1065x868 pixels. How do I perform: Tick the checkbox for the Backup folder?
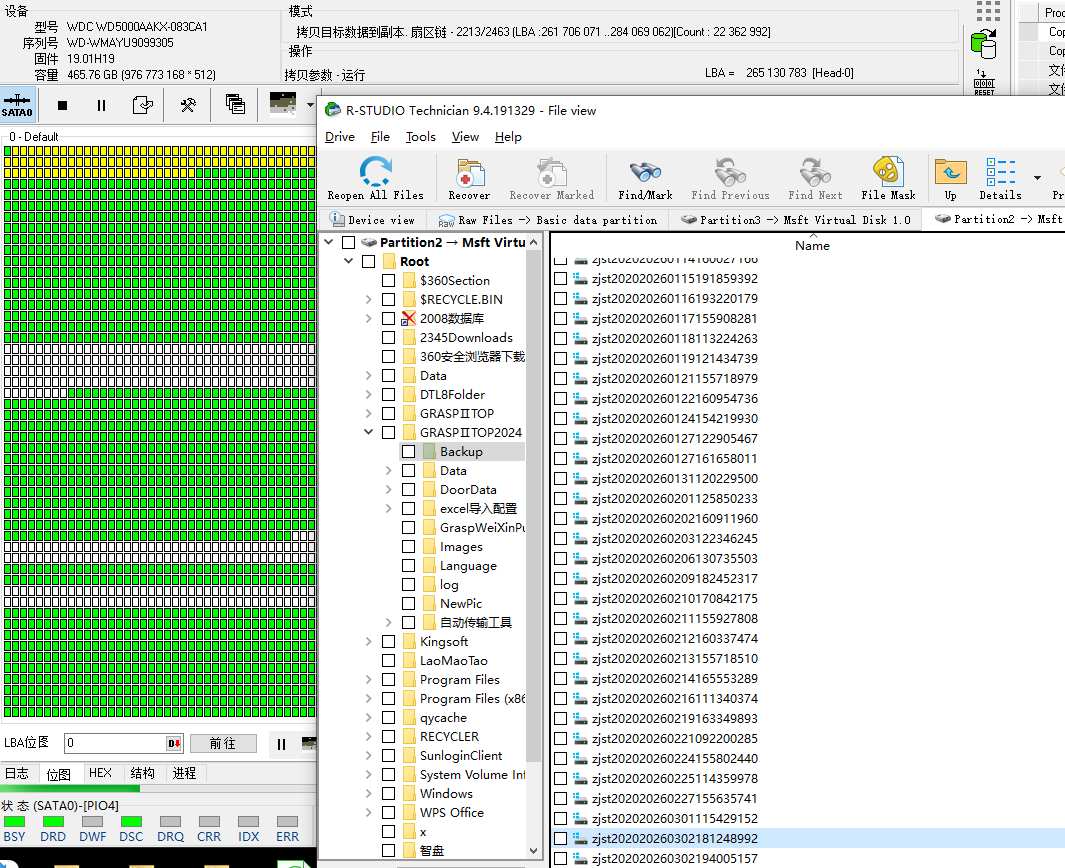click(408, 452)
